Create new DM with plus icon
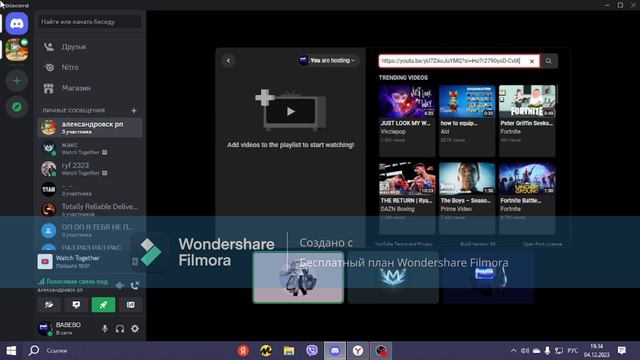 click(x=134, y=111)
